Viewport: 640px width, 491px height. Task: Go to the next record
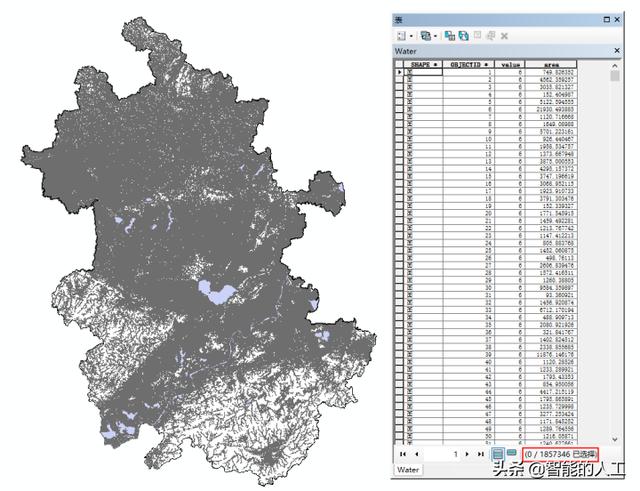(467, 453)
